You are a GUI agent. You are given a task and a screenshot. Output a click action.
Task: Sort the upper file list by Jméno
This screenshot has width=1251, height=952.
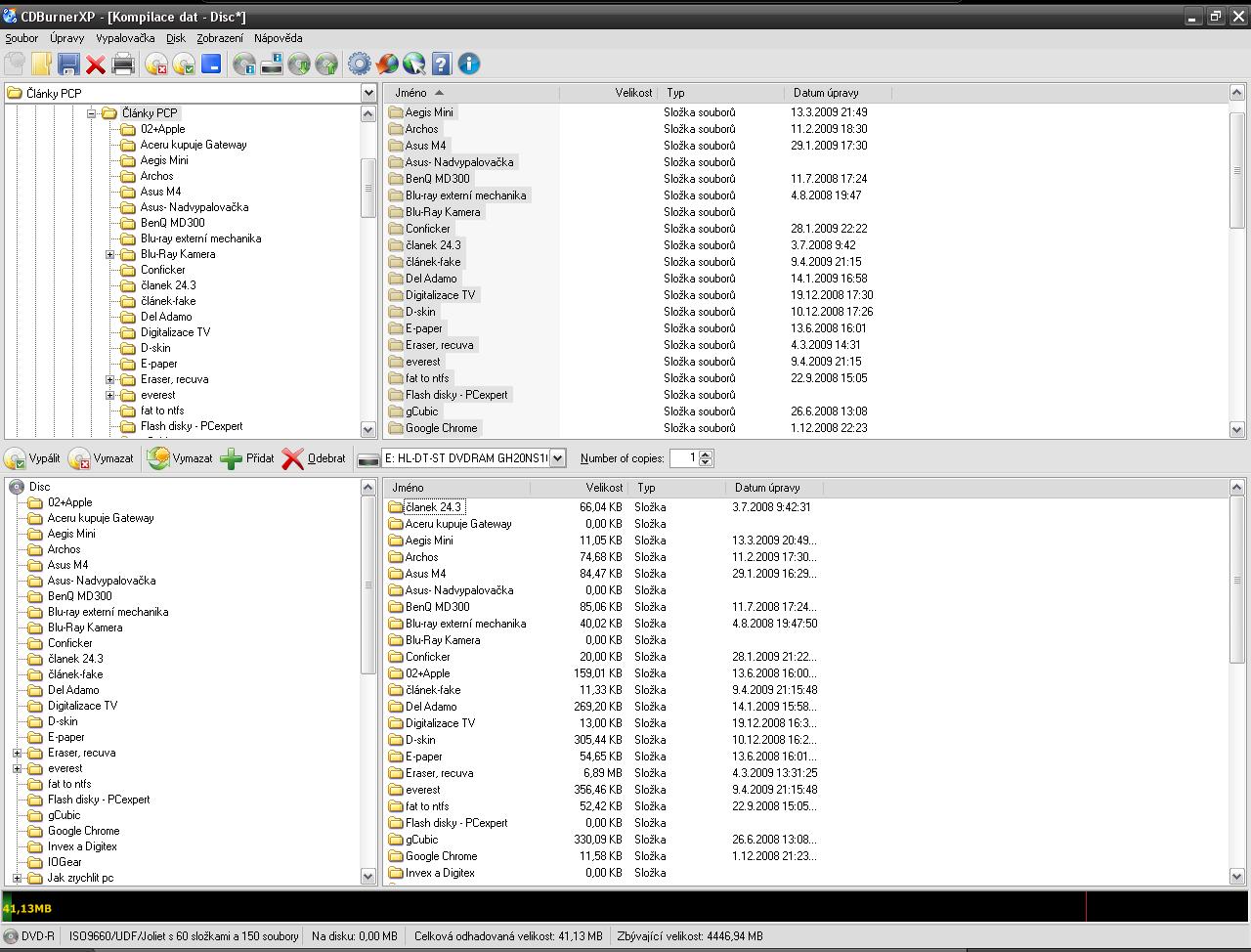(x=471, y=93)
